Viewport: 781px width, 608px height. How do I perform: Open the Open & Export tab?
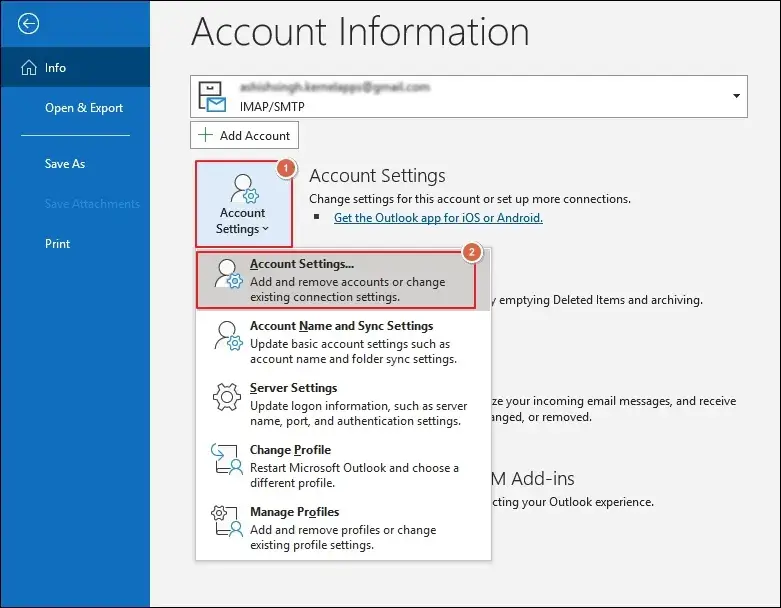click(84, 108)
